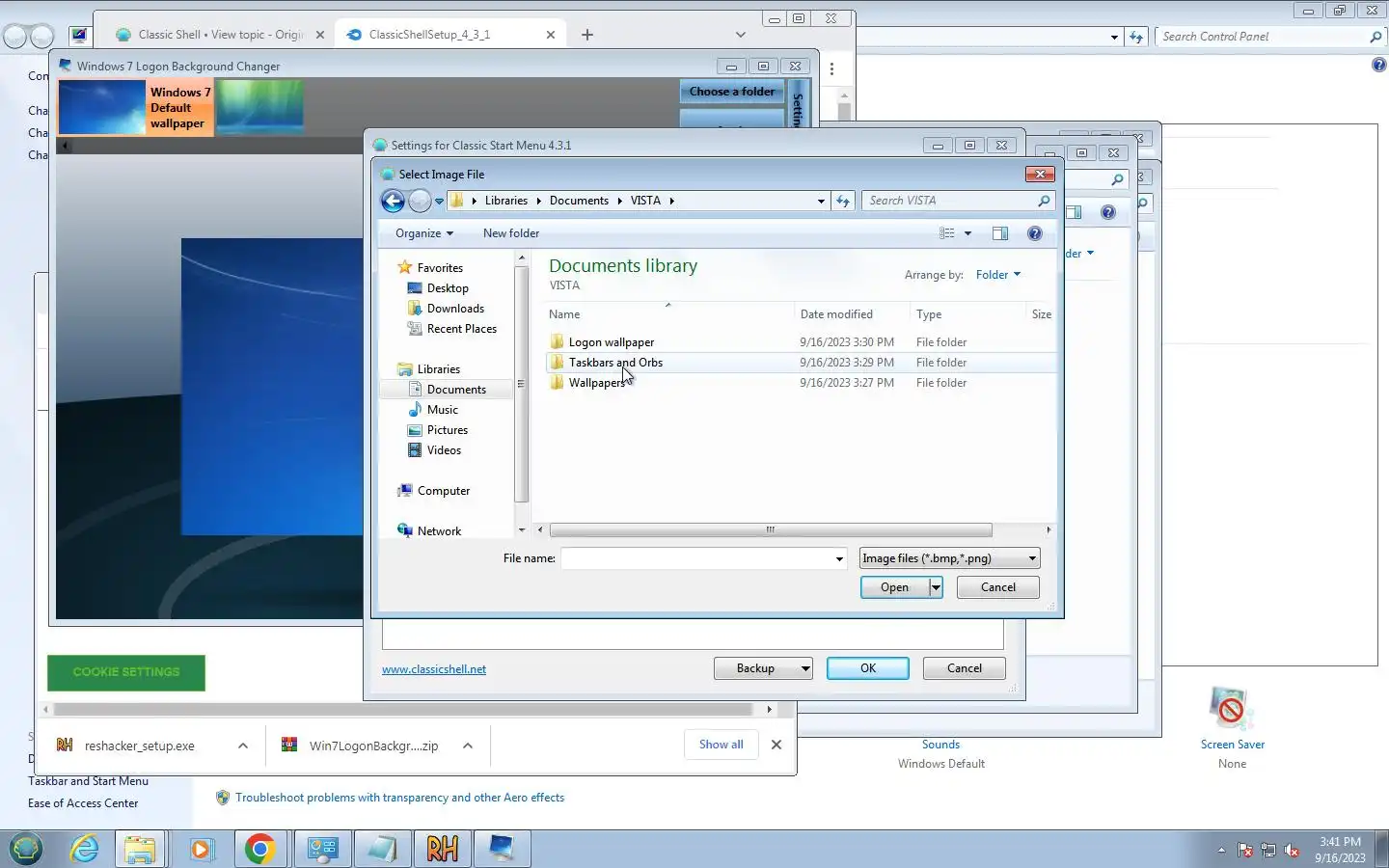The width and height of the screenshot is (1389, 868).
Task: Open the file type filter dropdown
Action: click(949, 558)
